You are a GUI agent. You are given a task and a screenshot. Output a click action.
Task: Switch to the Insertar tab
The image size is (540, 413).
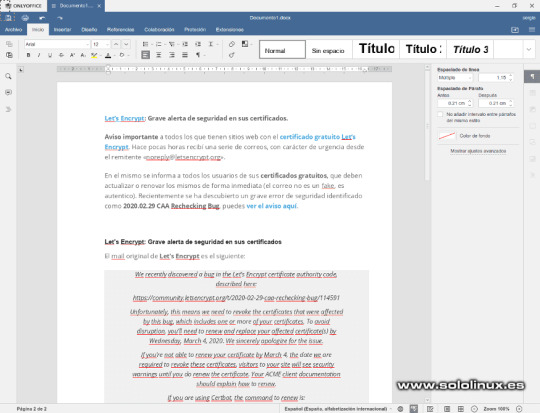[x=62, y=30]
